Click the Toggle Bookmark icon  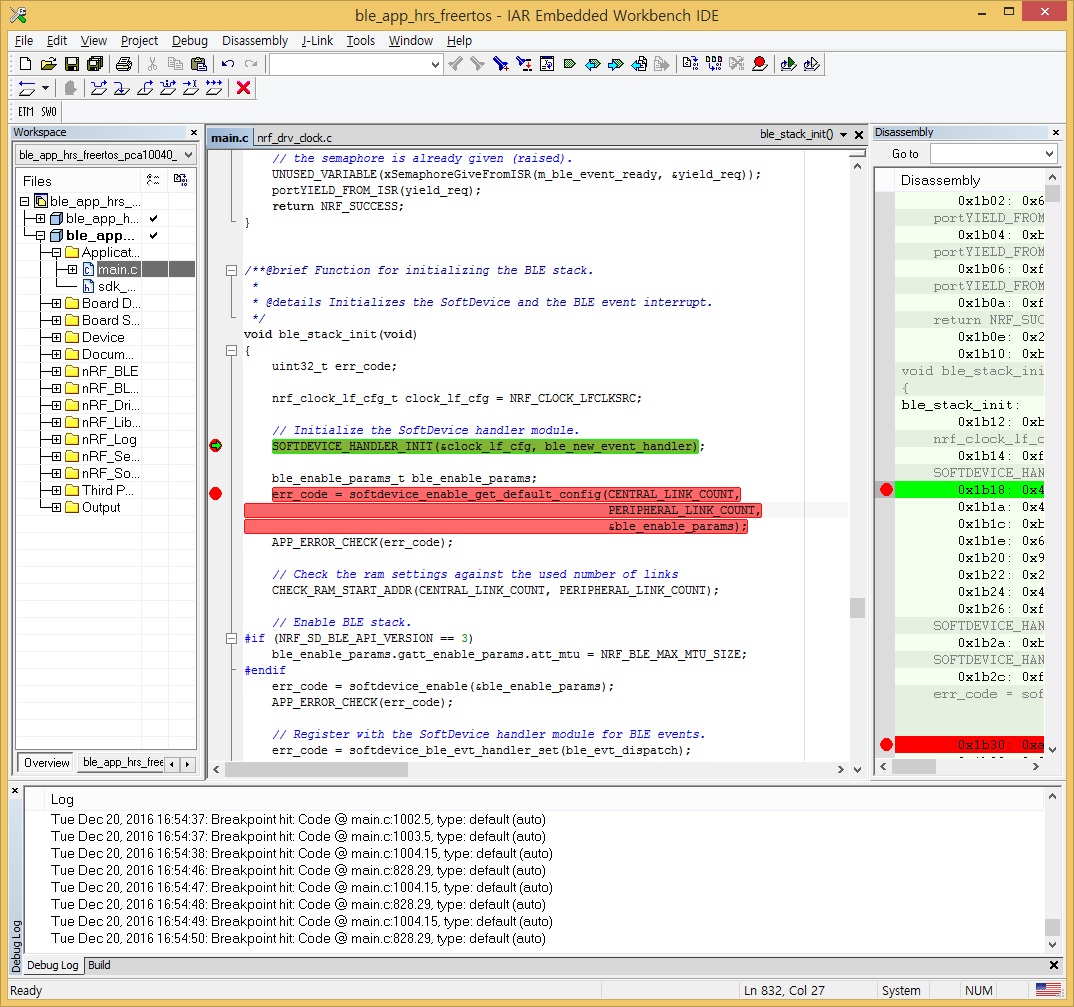coord(570,64)
